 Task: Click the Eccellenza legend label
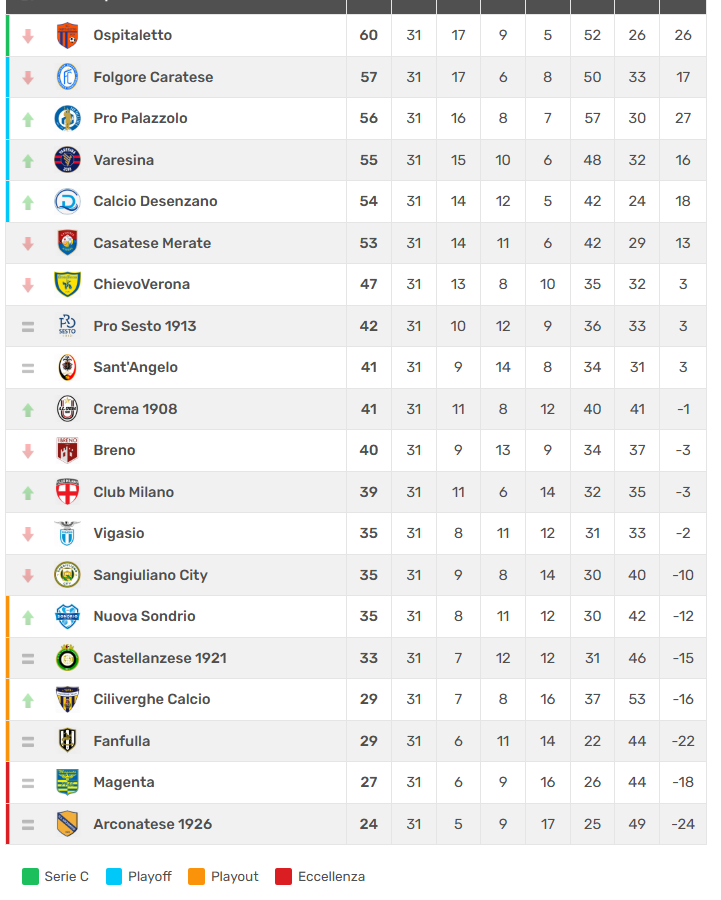tap(331, 877)
